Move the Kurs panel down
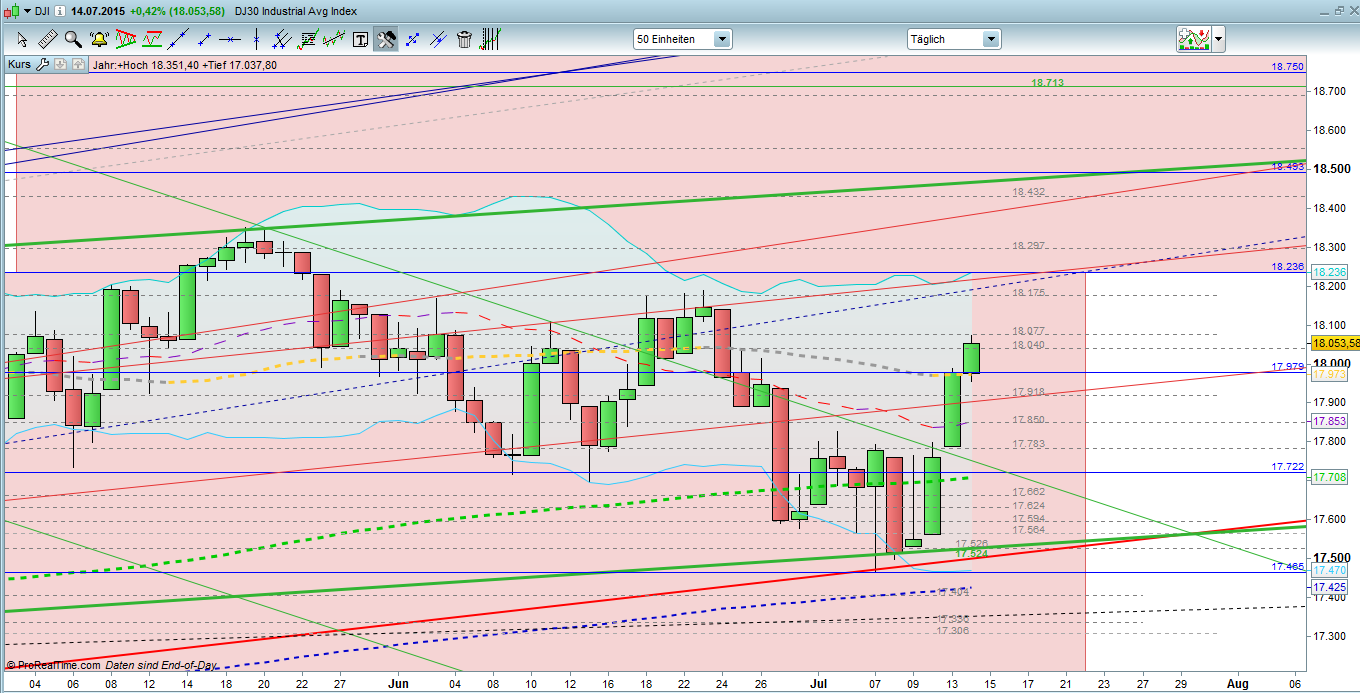This screenshot has width=1360, height=693. pos(59,64)
